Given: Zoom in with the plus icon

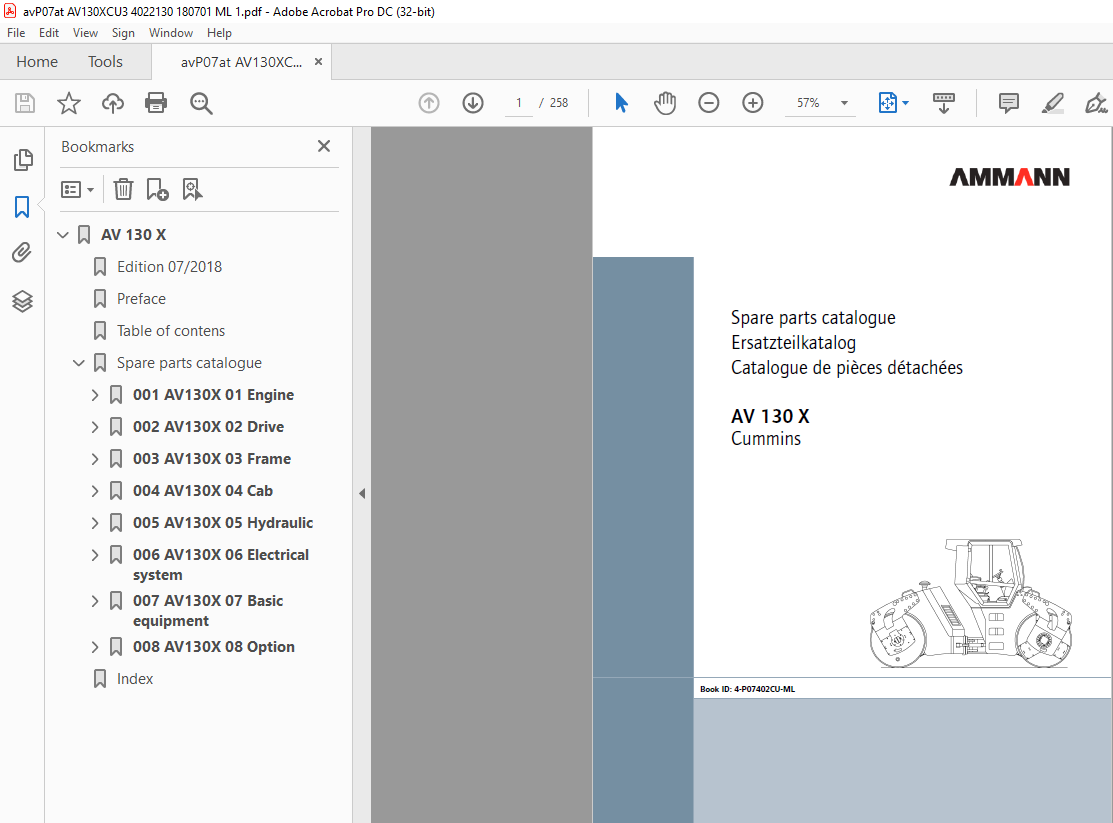Looking at the screenshot, I should coord(752,103).
